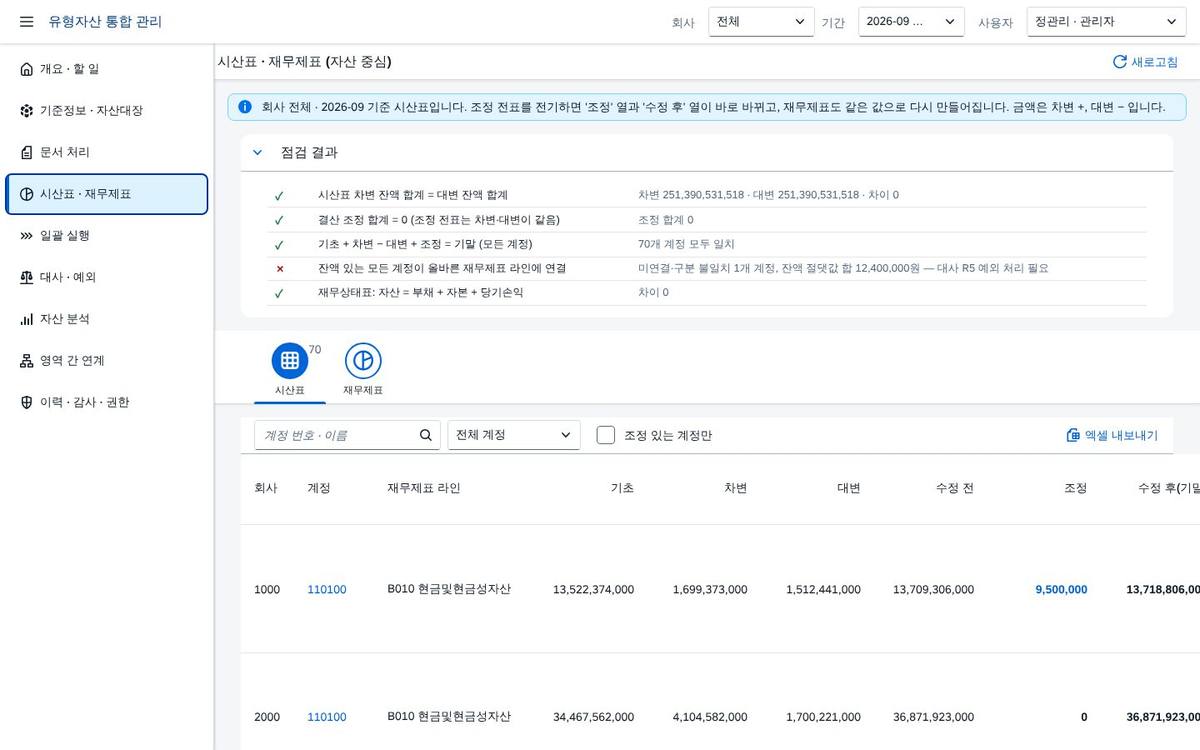Click green check for 재무상태표 row

coord(279,293)
